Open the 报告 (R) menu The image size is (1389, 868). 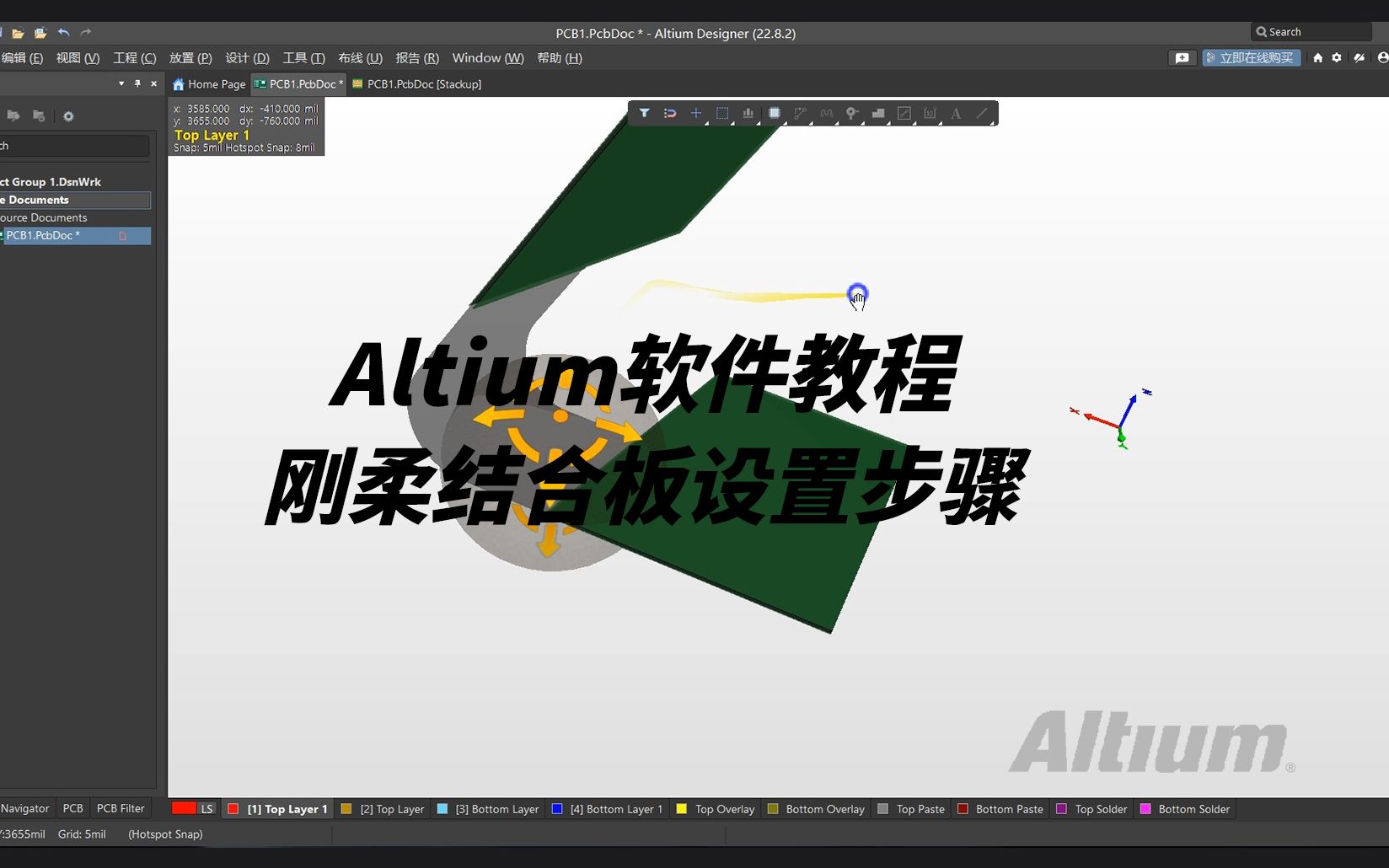pos(417,58)
